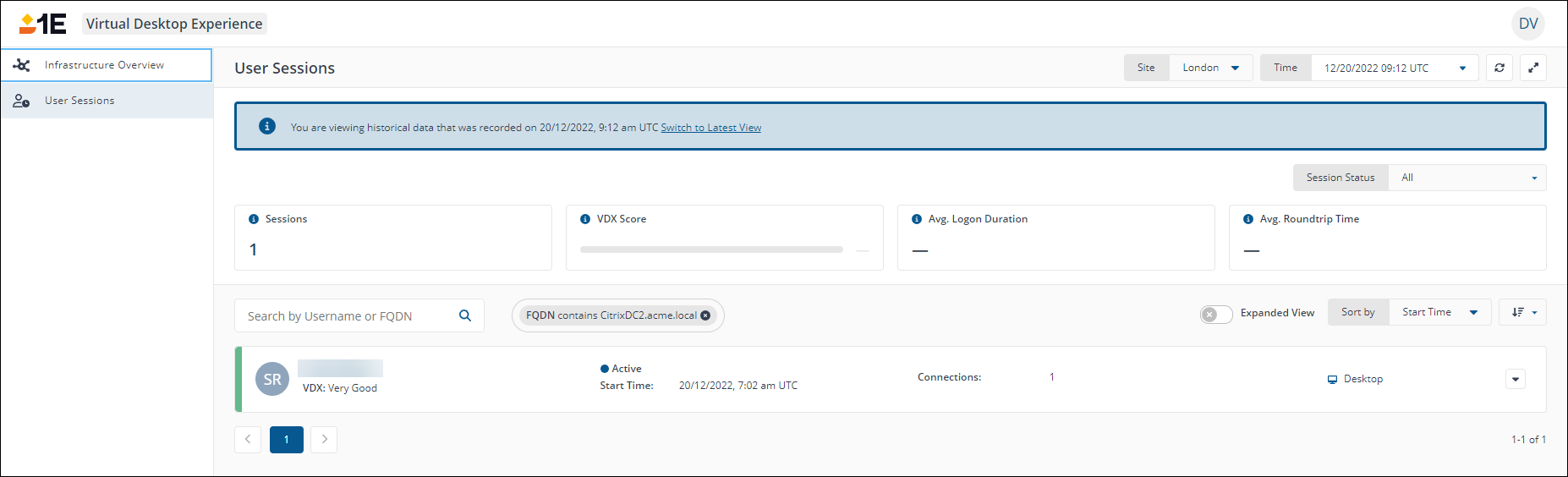
Task: Toggle the Expanded View switch
Action: pyautogui.click(x=1216, y=314)
